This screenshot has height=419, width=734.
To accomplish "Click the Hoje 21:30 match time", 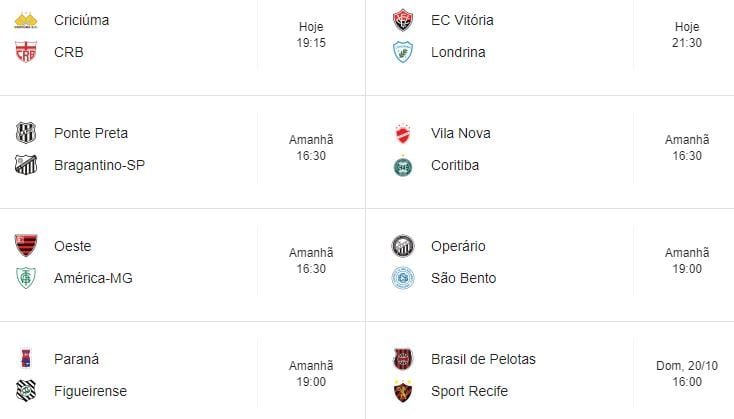I will point(687,35).
